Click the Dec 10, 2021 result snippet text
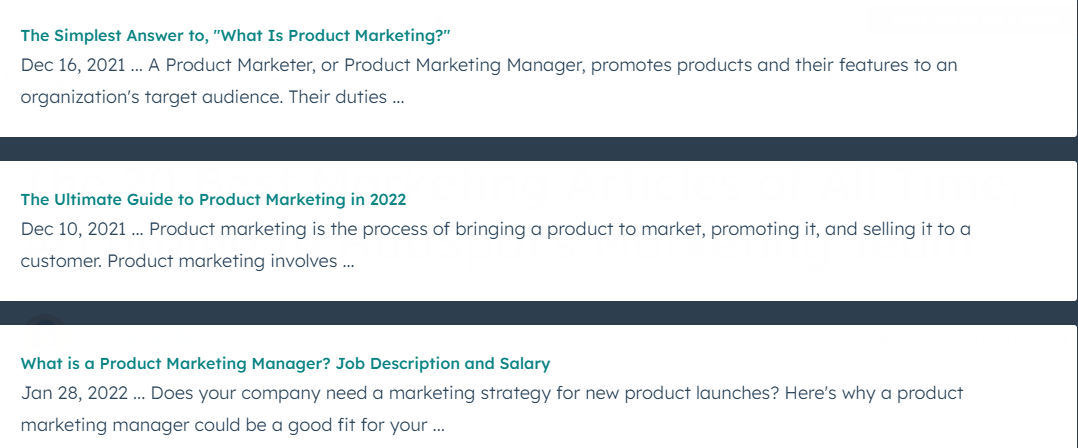The image size is (1078, 448). pyautogui.click(x=496, y=245)
